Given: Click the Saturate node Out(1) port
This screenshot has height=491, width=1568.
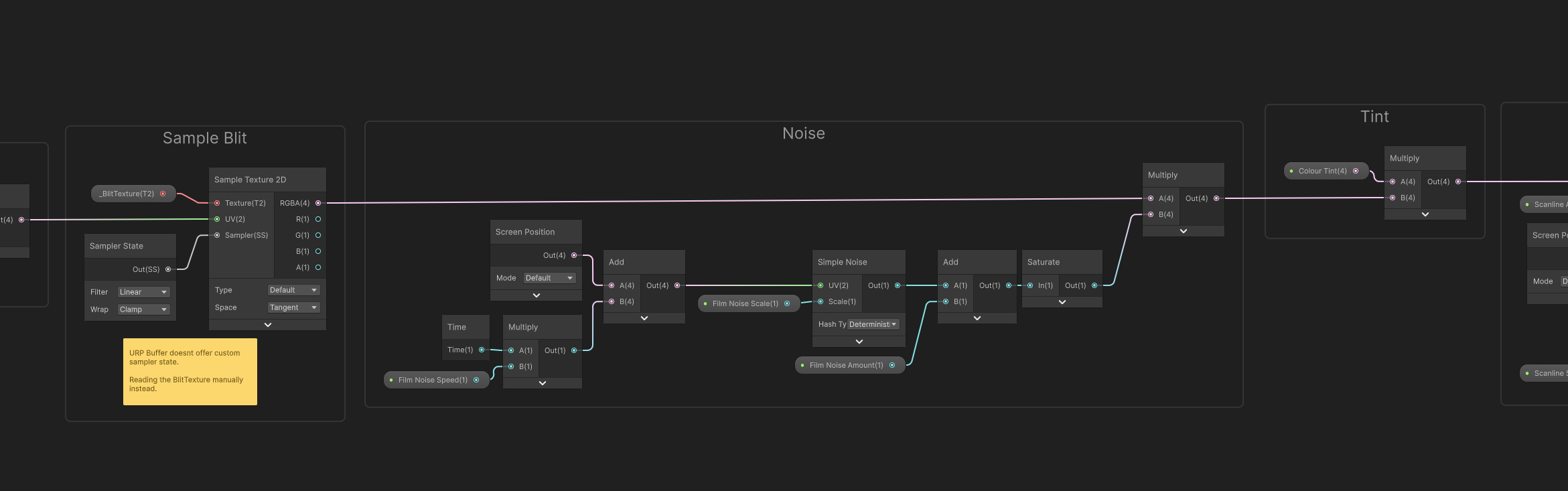Looking at the screenshot, I should (1094, 285).
